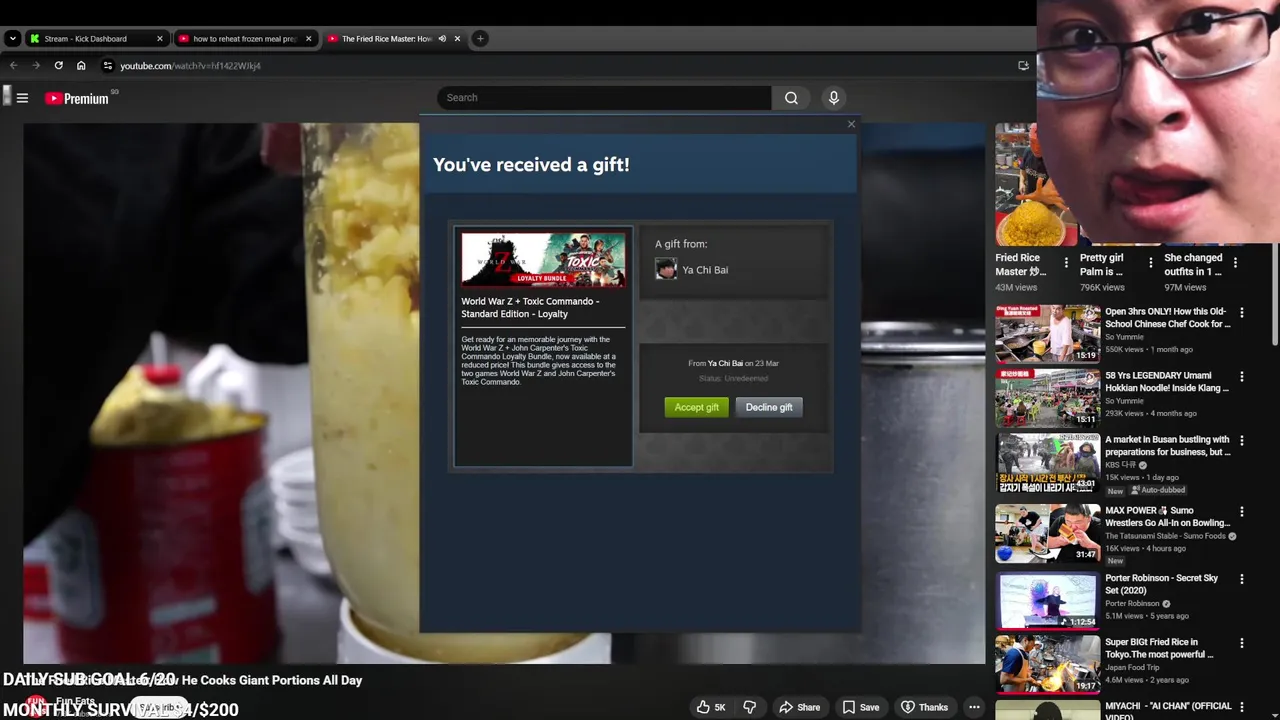The width and height of the screenshot is (1280, 720).
Task: Open options for Pretty girl Palm short
Action: point(1150,263)
